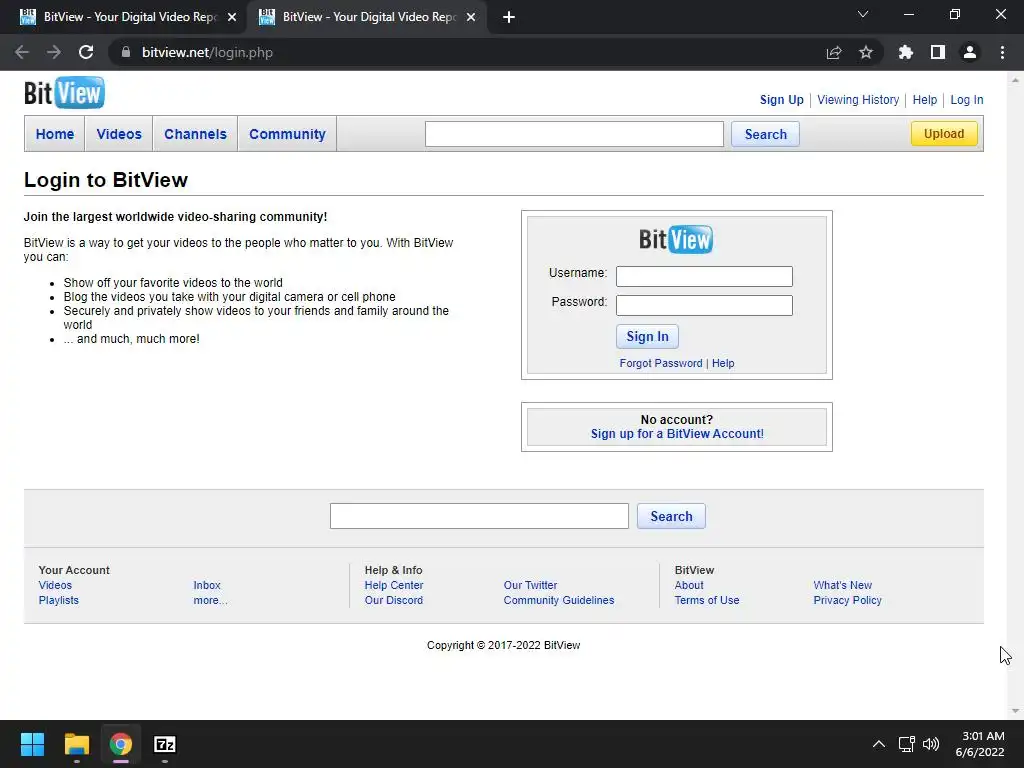Open the Our Discord footer link
Viewport: 1024px width, 768px height.
pyautogui.click(x=394, y=600)
